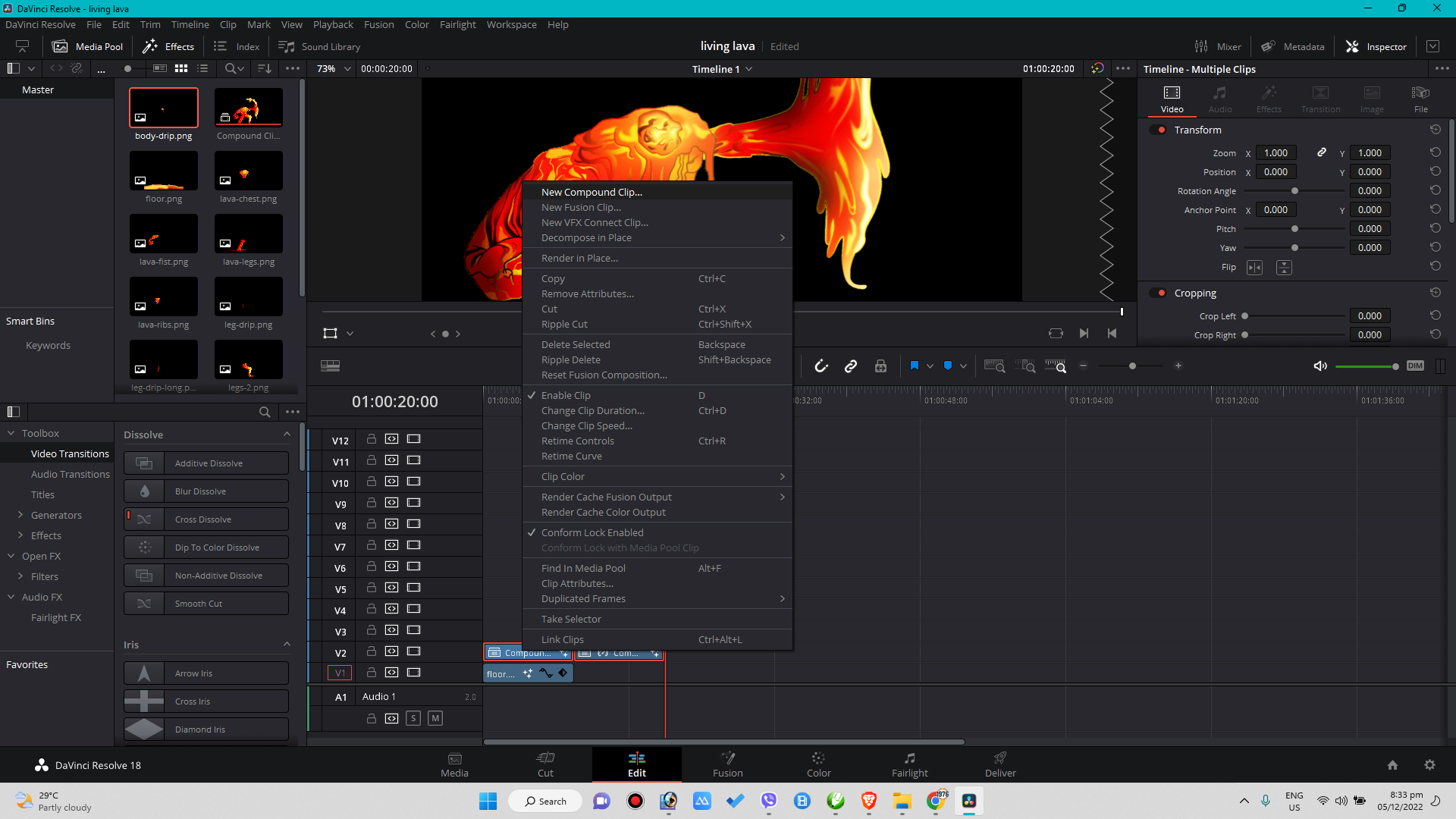
Task: Open the Metadata panel
Action: click(1293, 46)
